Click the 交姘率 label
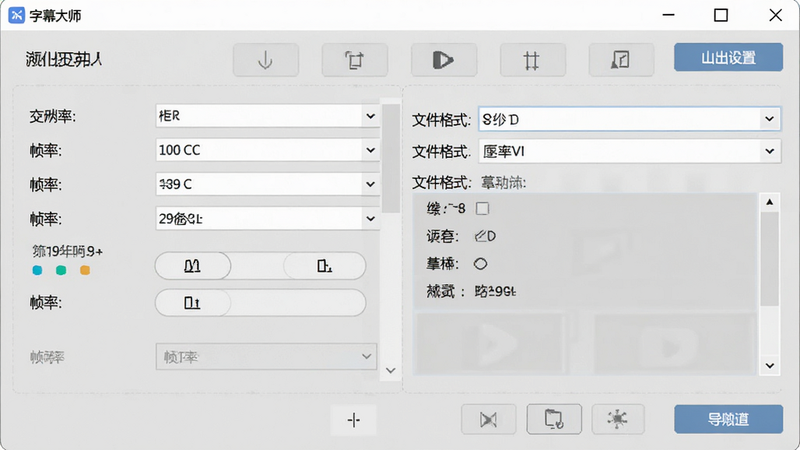 pyautogui.click(x=53, y=117)
